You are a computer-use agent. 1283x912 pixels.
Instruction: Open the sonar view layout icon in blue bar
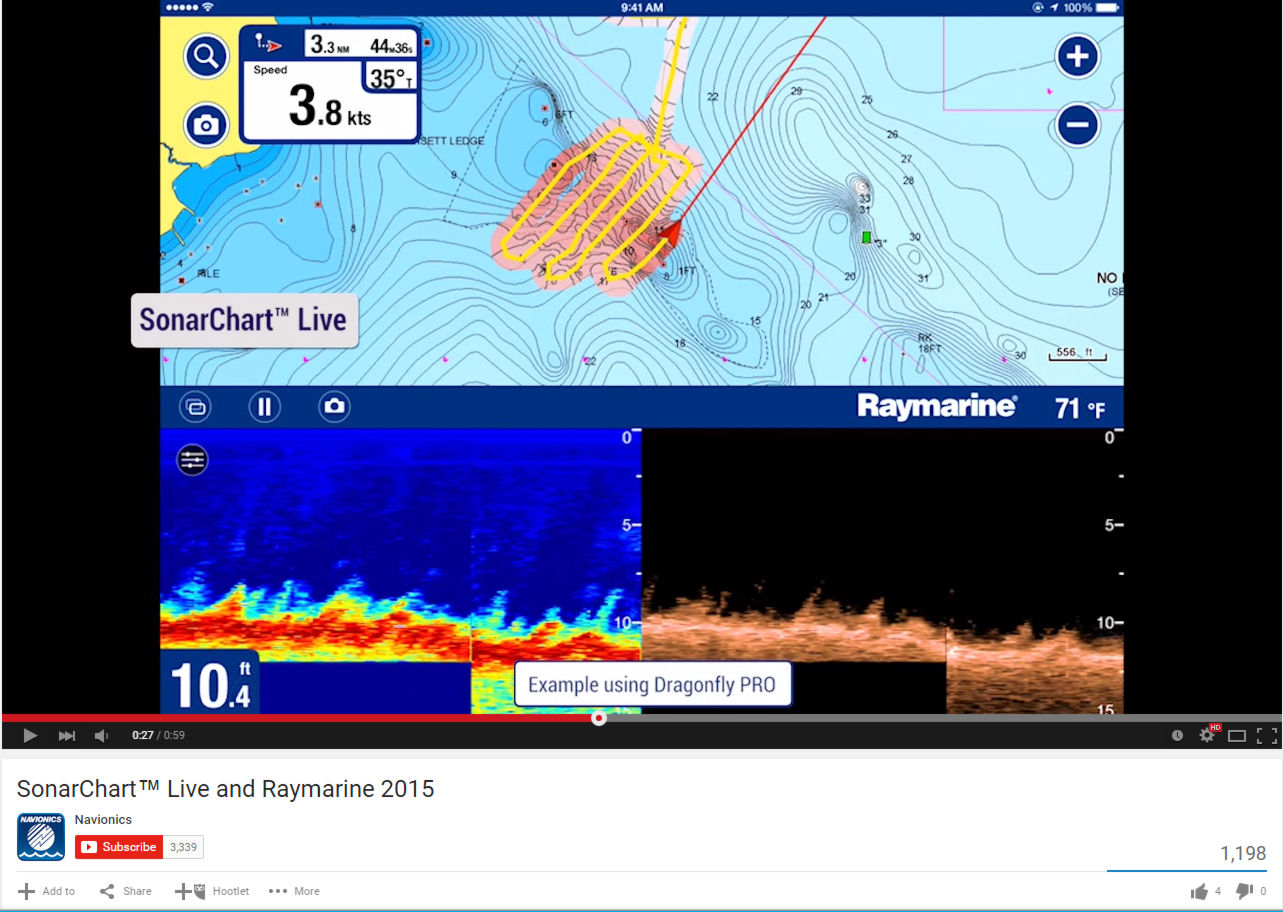coord(195,407)
